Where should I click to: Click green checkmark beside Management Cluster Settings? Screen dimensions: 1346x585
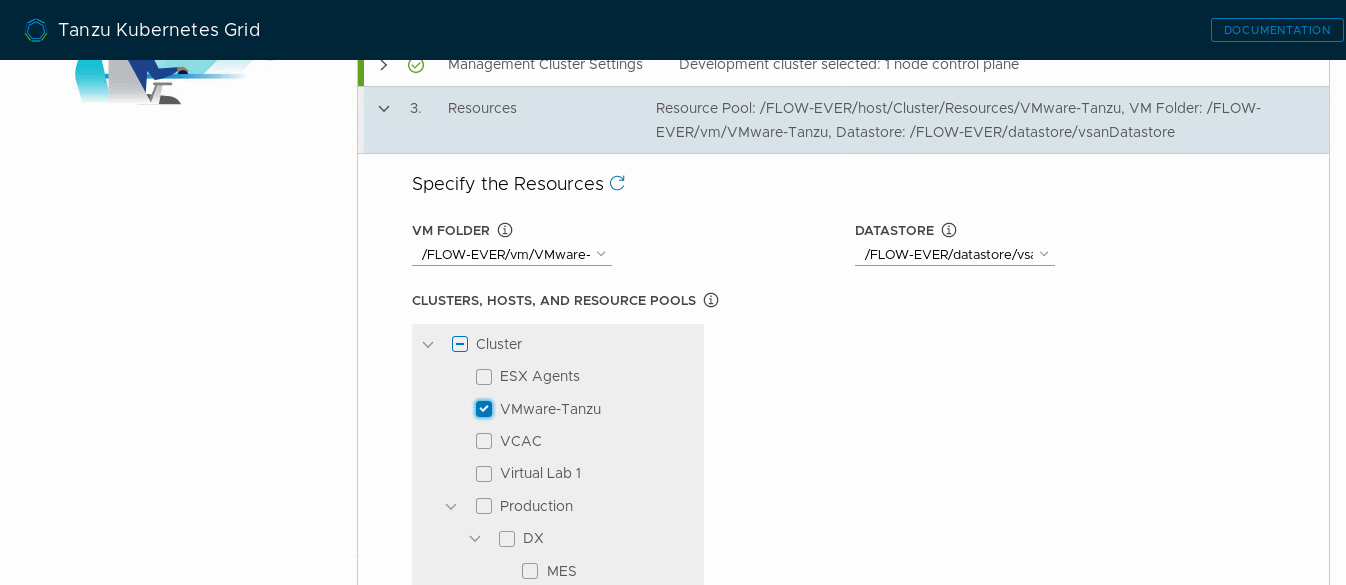416,65
